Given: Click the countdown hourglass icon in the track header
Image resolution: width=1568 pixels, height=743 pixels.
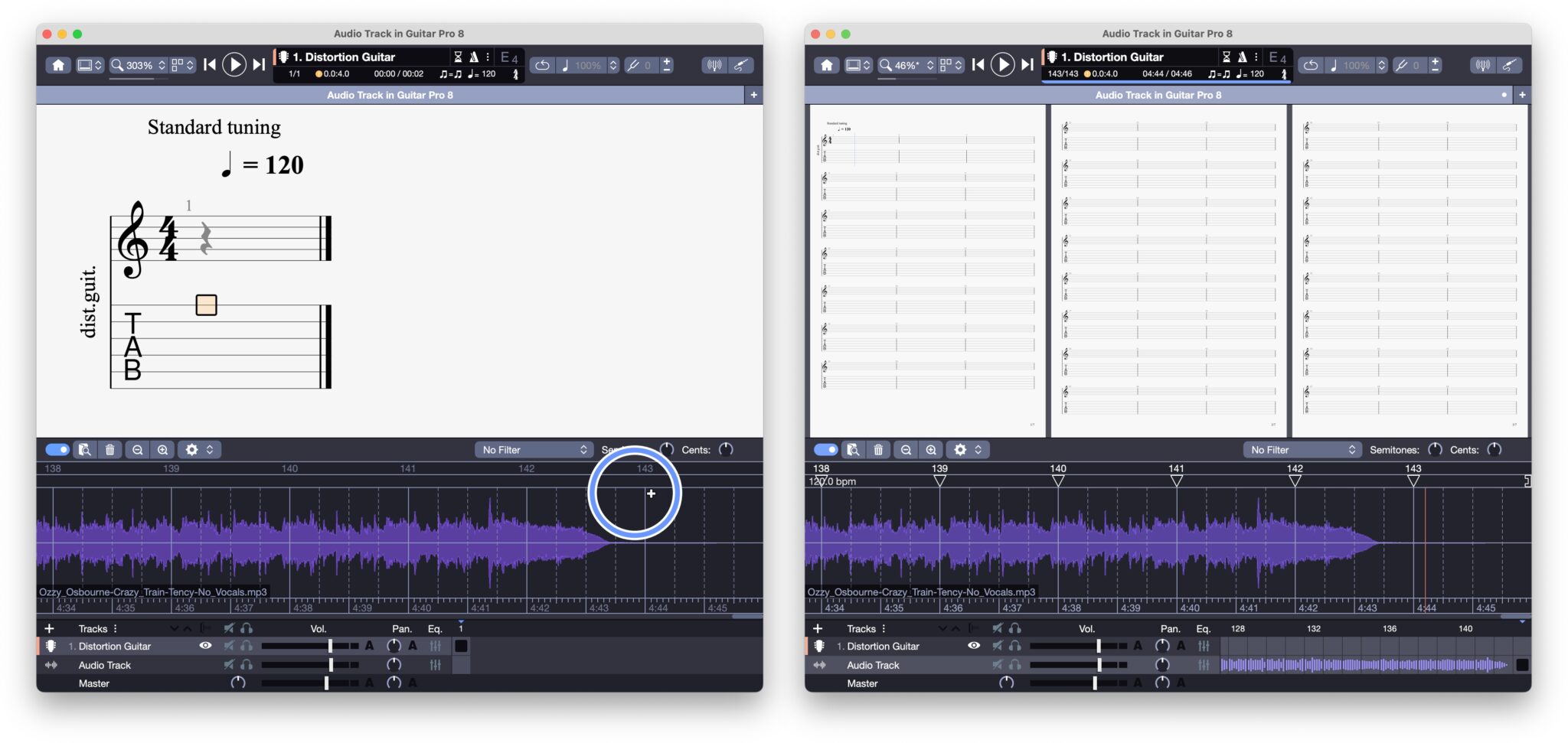Looking at the screenshot, I should coord(459,57).
